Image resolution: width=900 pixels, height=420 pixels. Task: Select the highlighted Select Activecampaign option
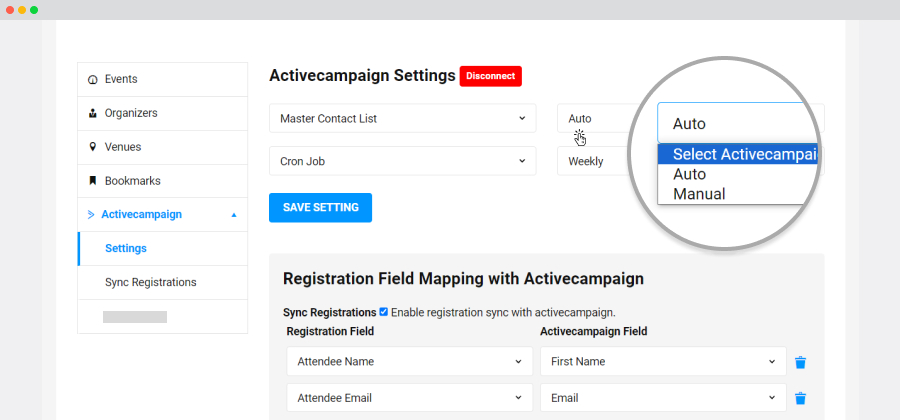pyautogui.click(x=738, y=154)
